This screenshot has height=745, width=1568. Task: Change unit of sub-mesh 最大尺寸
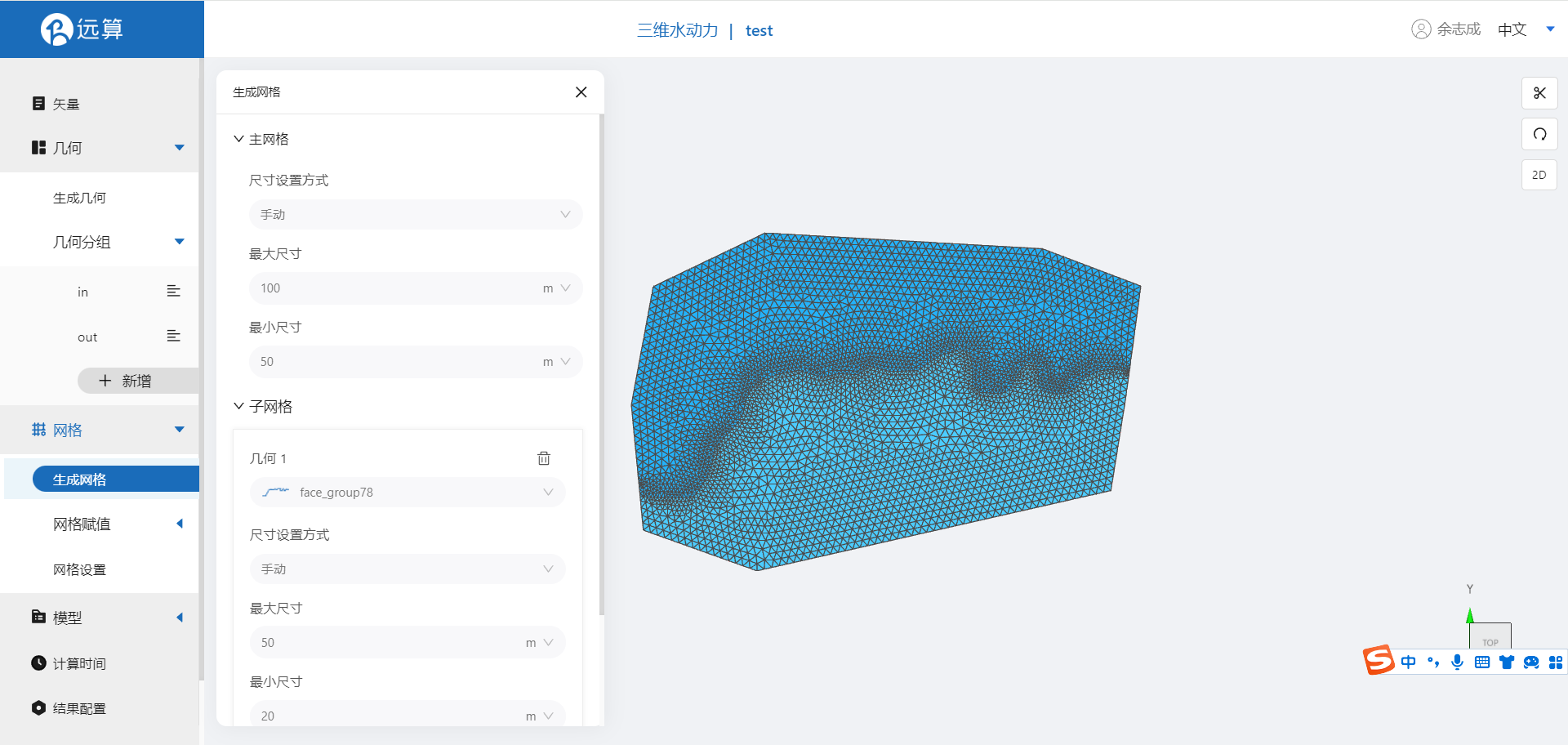pos(540,643)
